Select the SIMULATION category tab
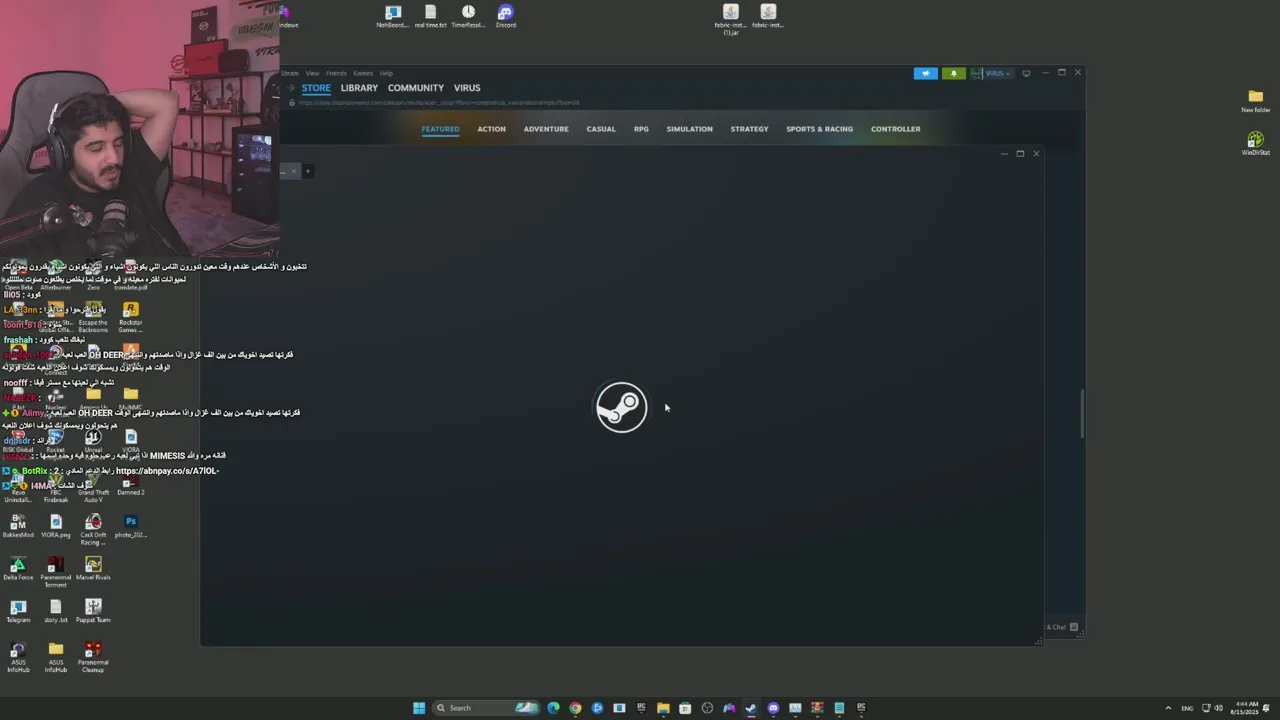Image resolution: width=1280 pixels, height=720 pixels. (x=690, y=129)
